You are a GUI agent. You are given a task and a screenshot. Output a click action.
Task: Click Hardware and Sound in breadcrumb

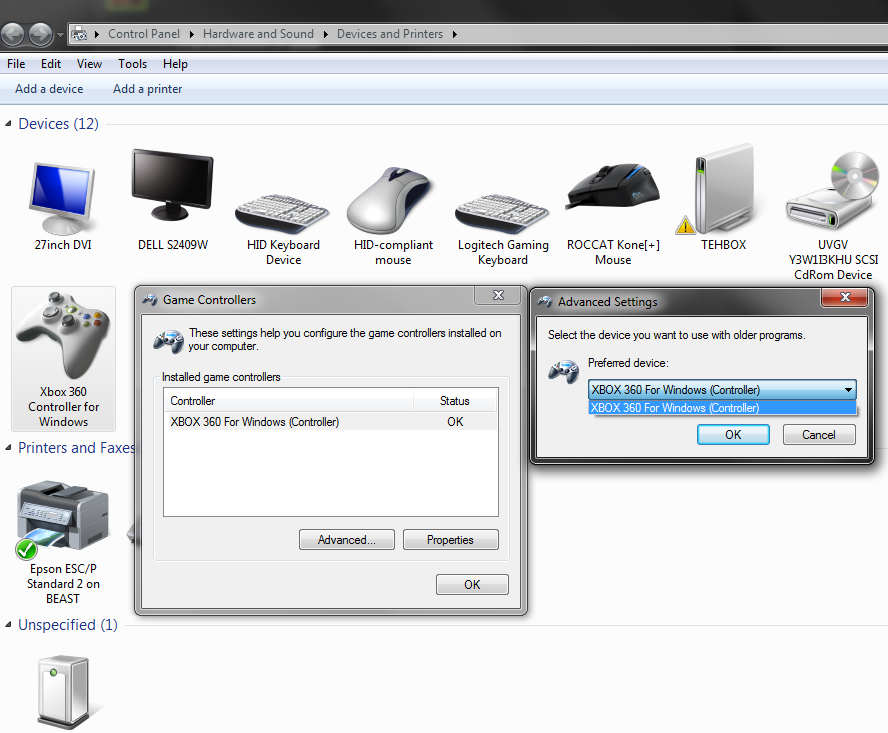tap(258, 34)
